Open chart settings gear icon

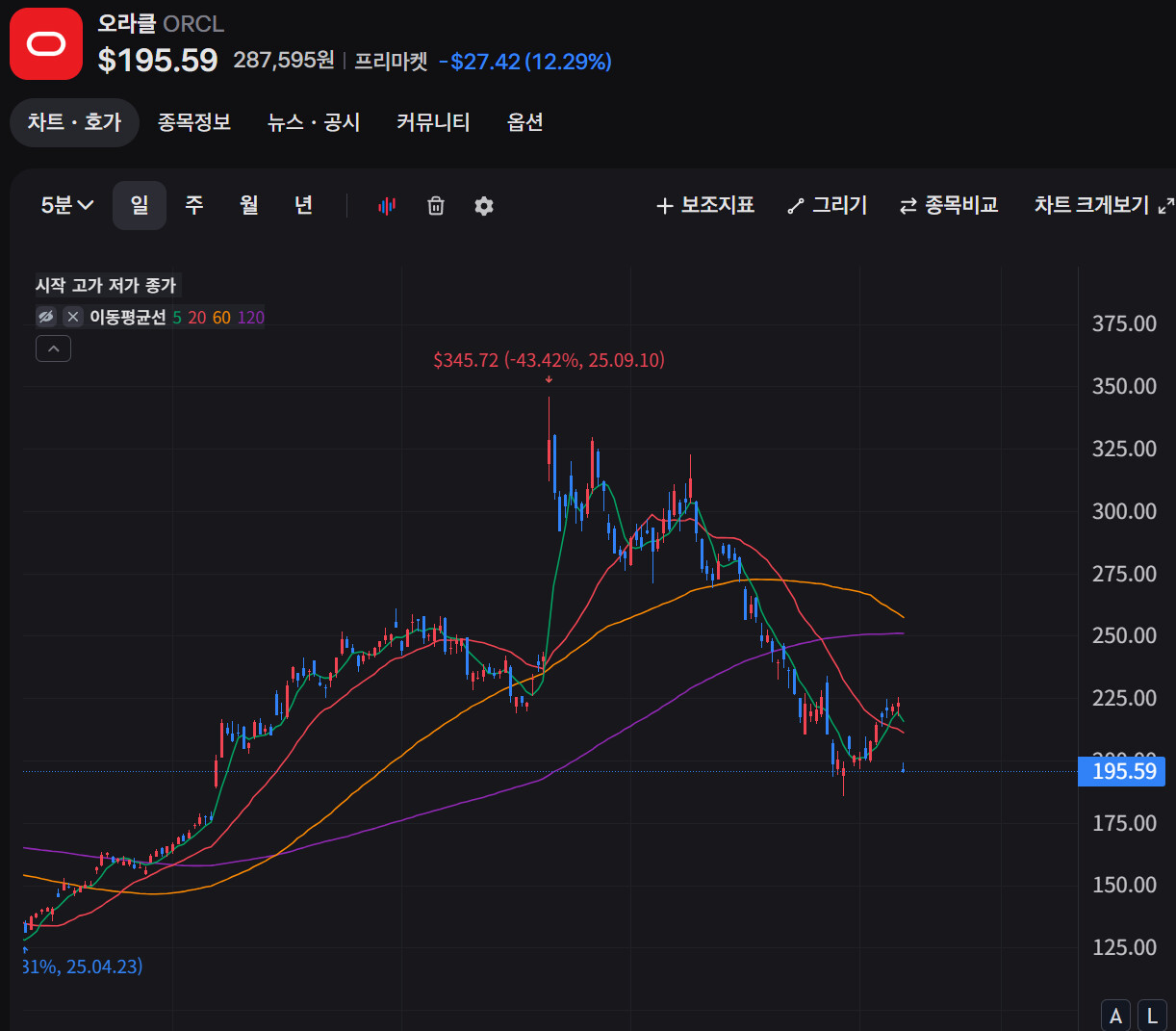(484, 206)
